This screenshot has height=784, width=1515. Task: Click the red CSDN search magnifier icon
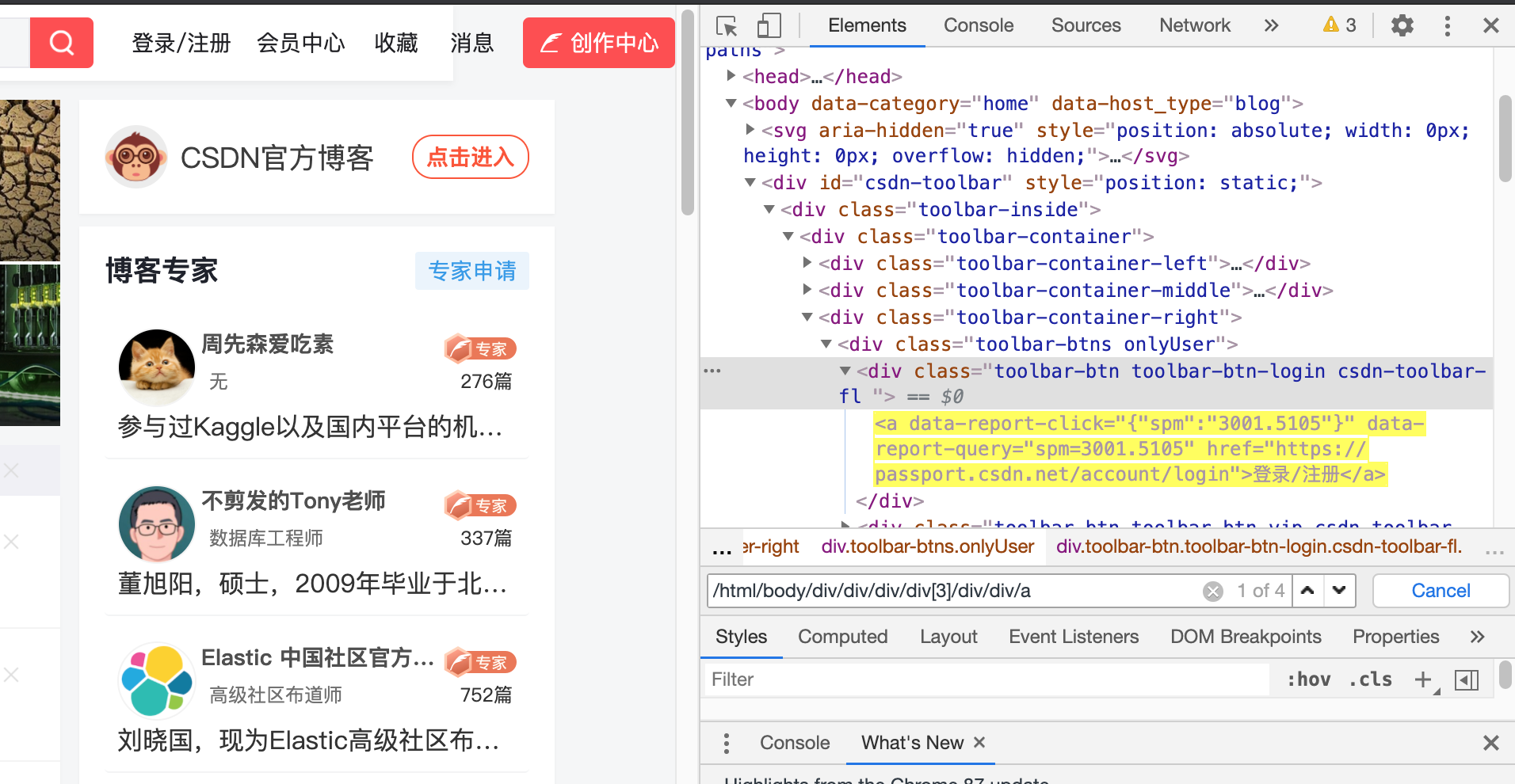(61, 43)
